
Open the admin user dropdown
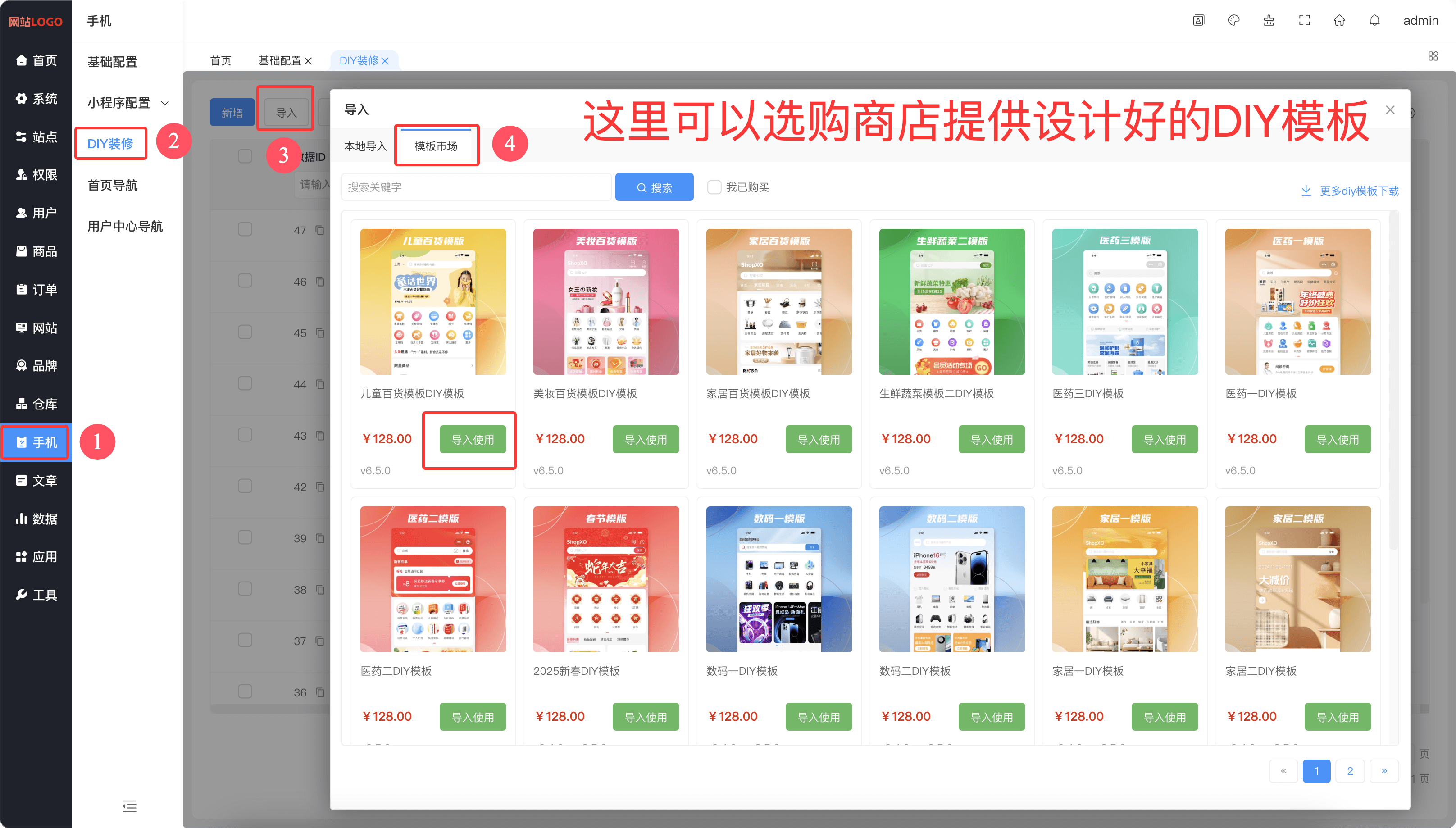click(1420, 20)
